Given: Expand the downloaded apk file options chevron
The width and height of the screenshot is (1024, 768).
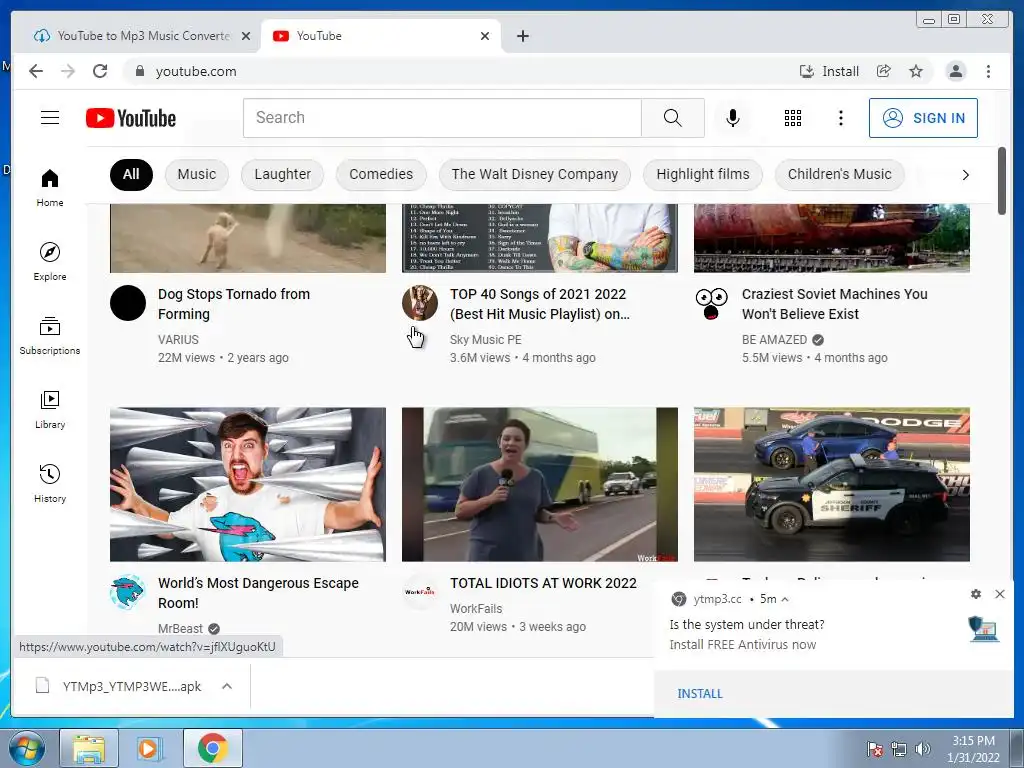Looking at the screenshot, I should 227,686.
